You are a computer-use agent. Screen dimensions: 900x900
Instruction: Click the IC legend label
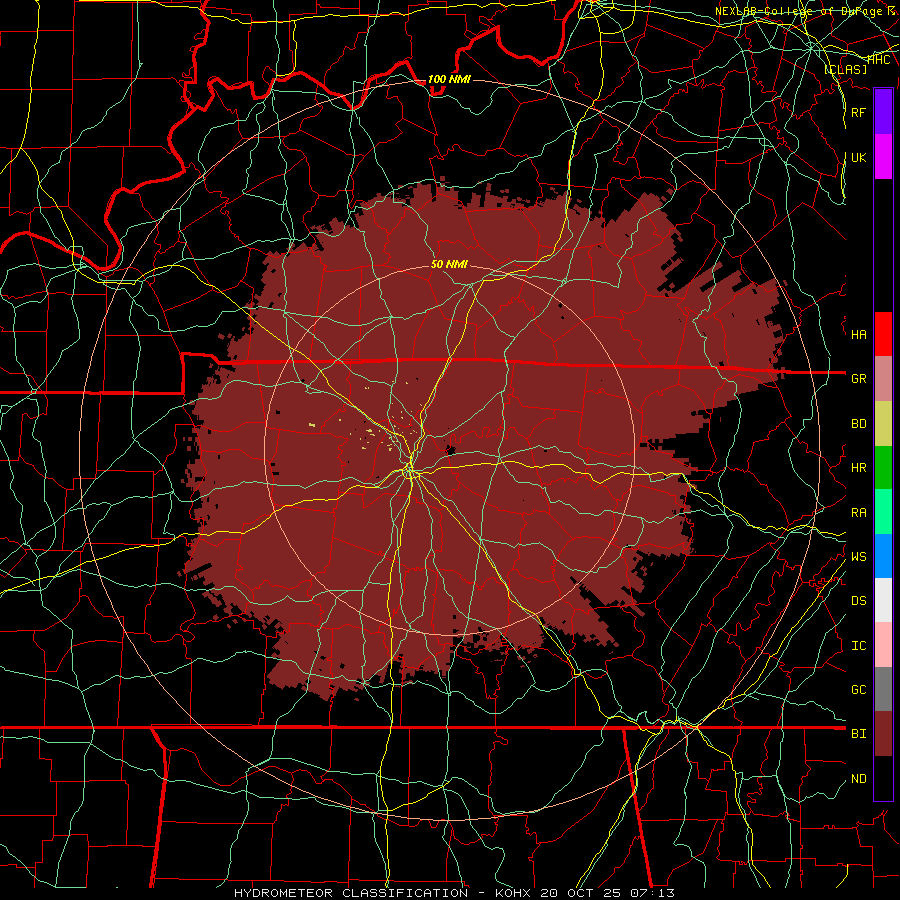tap(859, 646)
